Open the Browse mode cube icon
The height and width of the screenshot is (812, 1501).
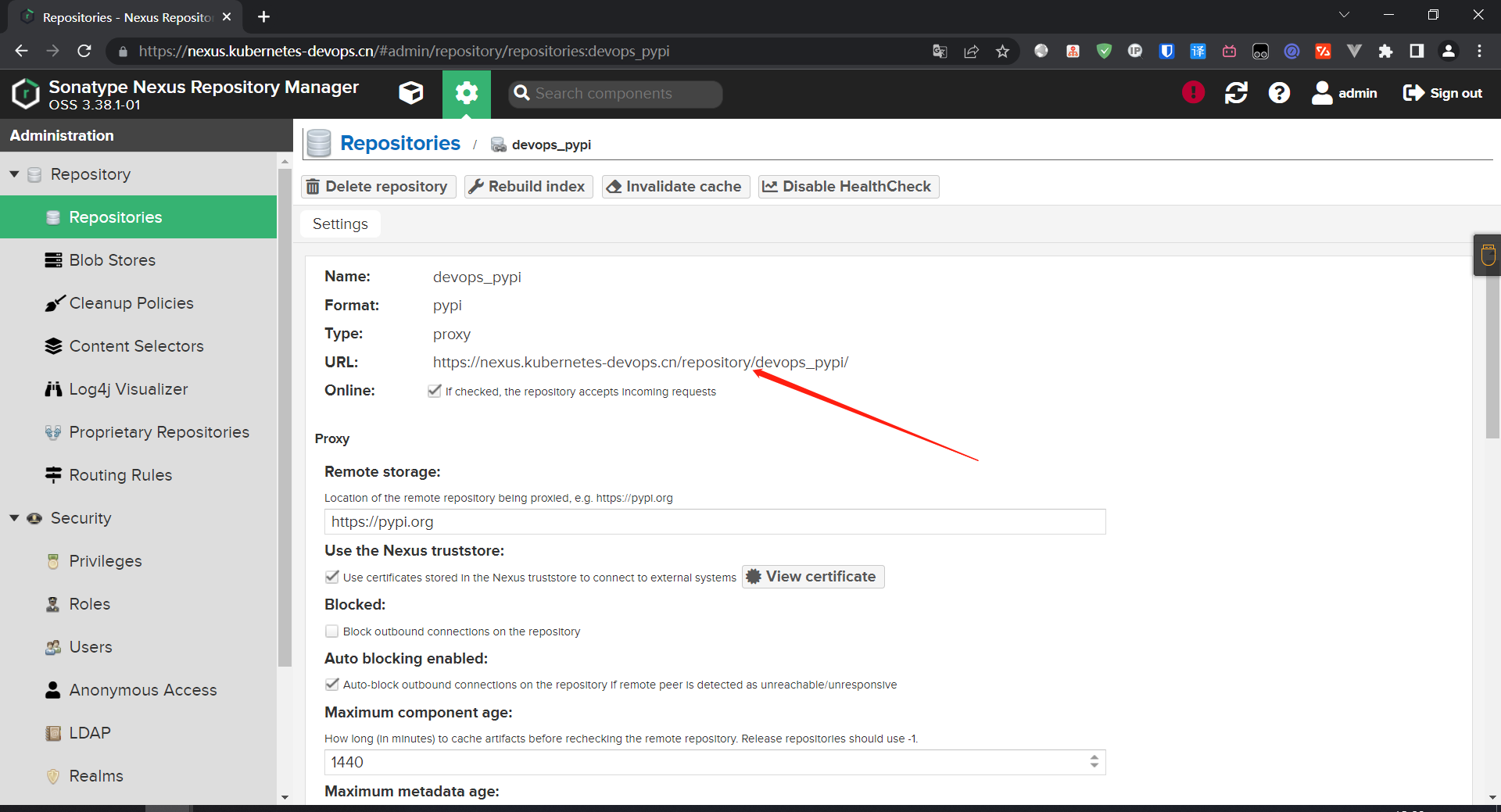click(x=411, y=94)
